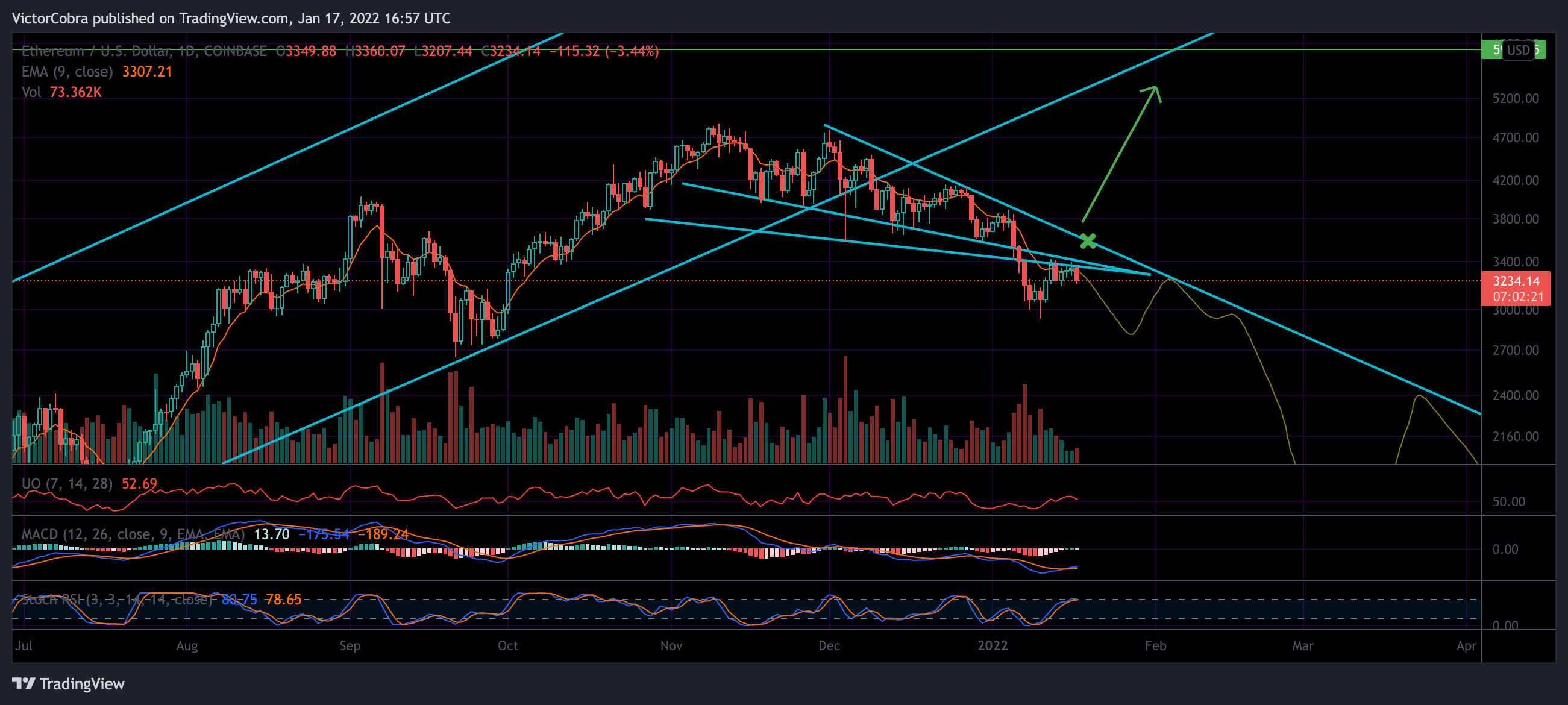This screenshot has width=1568, height=705.
Task: Select the MACD (12, 26, close, 9) legend
Action: click(x=133, y=534)
